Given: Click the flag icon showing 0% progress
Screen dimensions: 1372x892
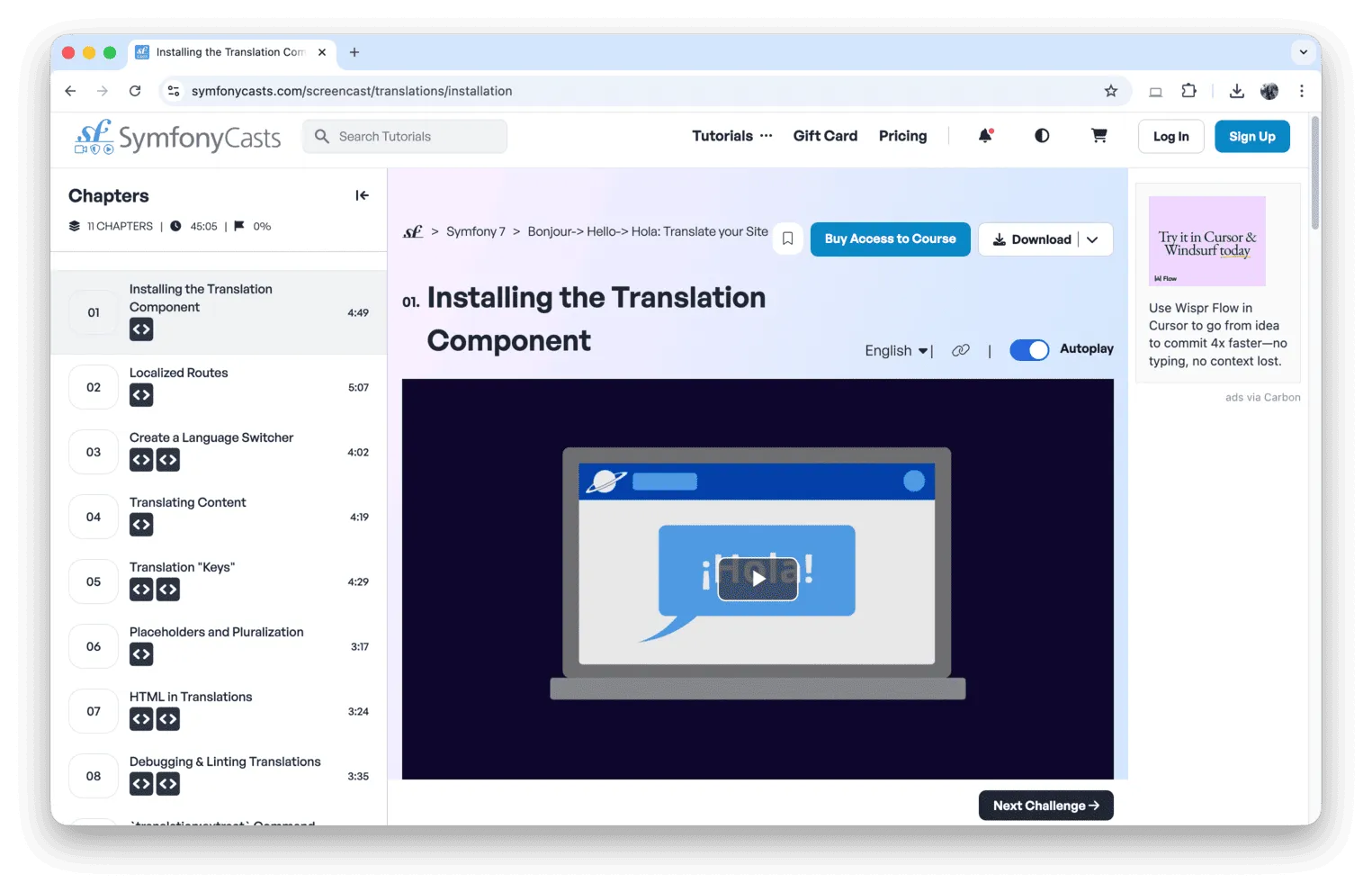Looking at the screenshot, I should pos(238,226).
